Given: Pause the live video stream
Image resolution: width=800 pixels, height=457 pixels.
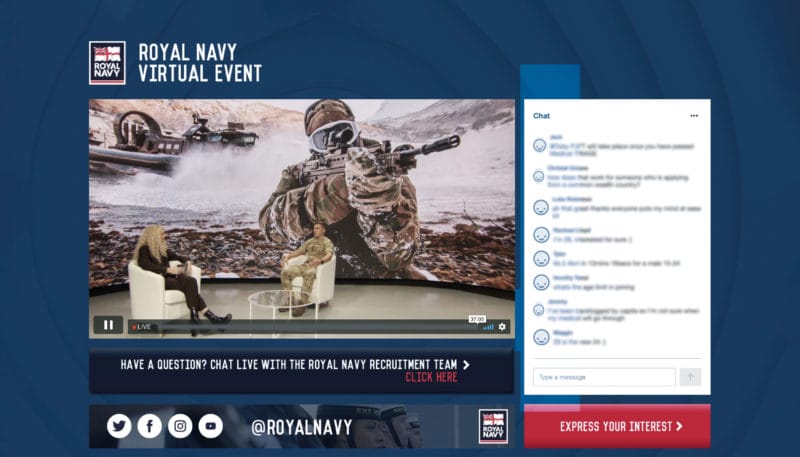Looking at the screenshot, I should (x=108, y=325).
